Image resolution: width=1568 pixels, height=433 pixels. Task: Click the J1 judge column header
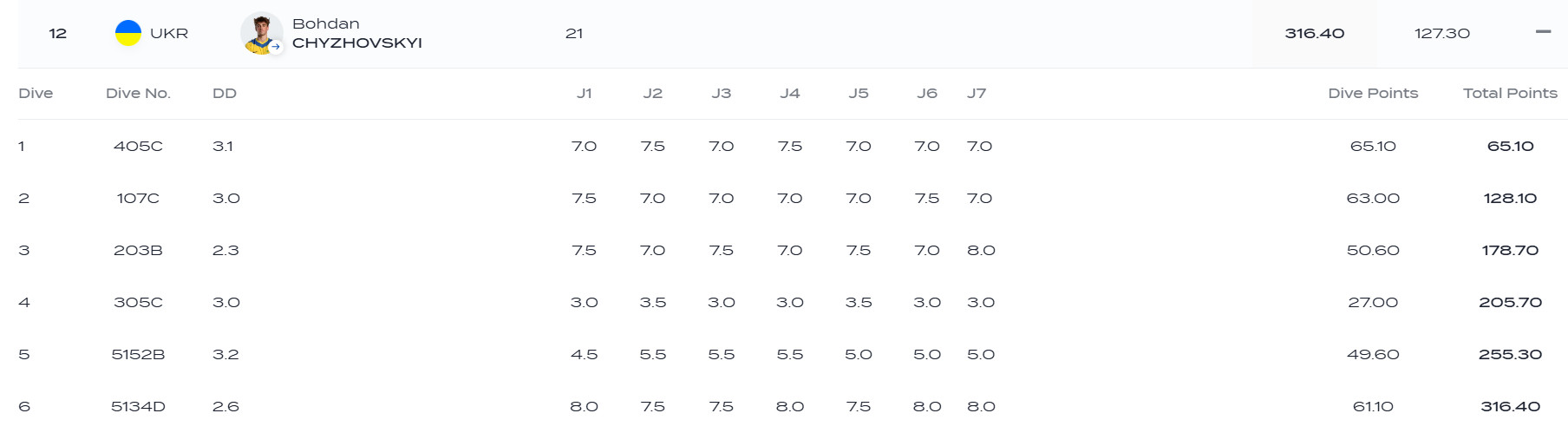point(585,93)
